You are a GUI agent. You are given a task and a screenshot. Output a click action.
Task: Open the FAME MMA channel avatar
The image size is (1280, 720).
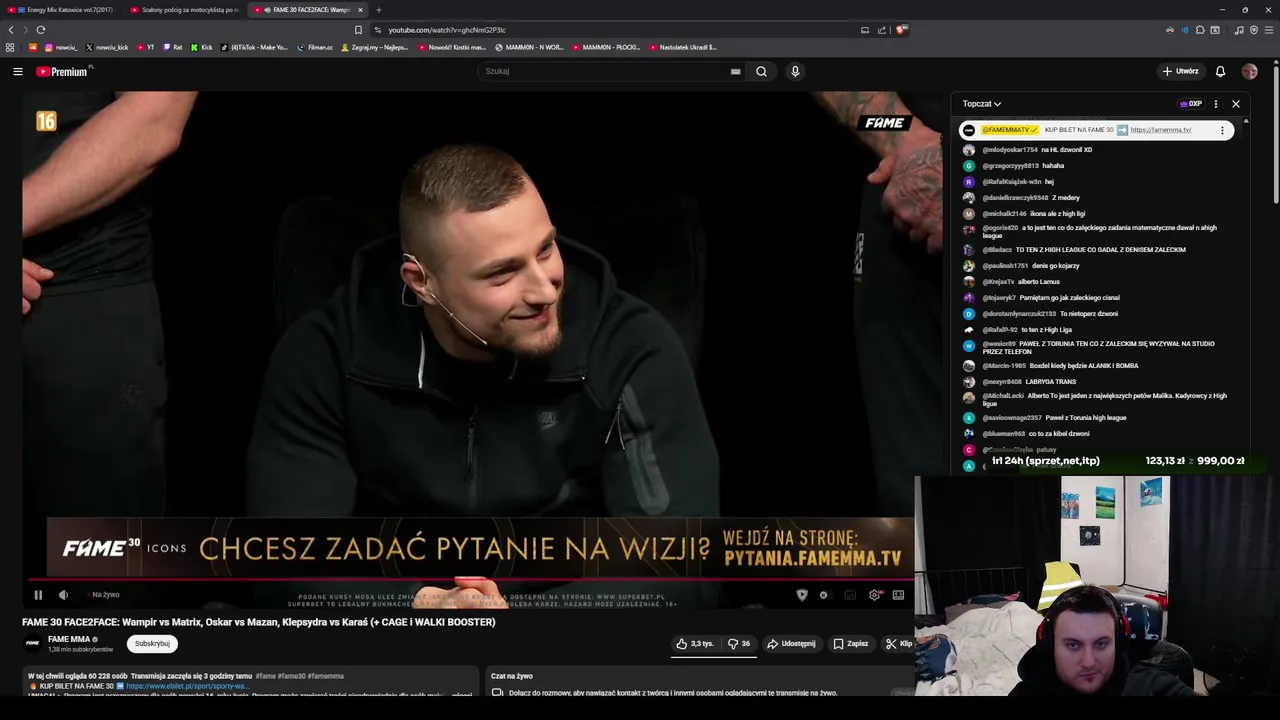click(32, 643)
